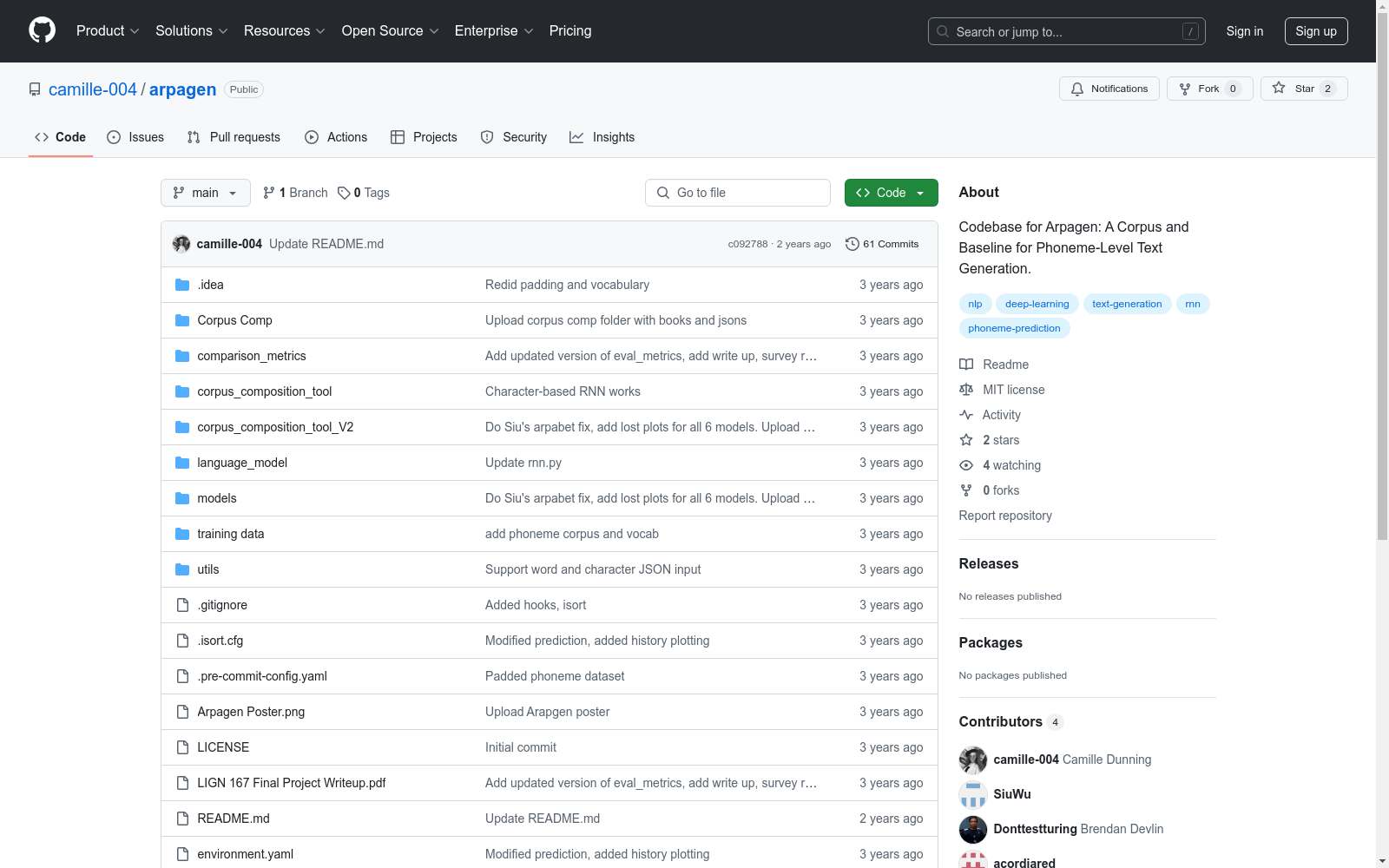Viewport: 1389px width, 868px height.
Task: Click the Go to file input
Action: tap(738, 193)
